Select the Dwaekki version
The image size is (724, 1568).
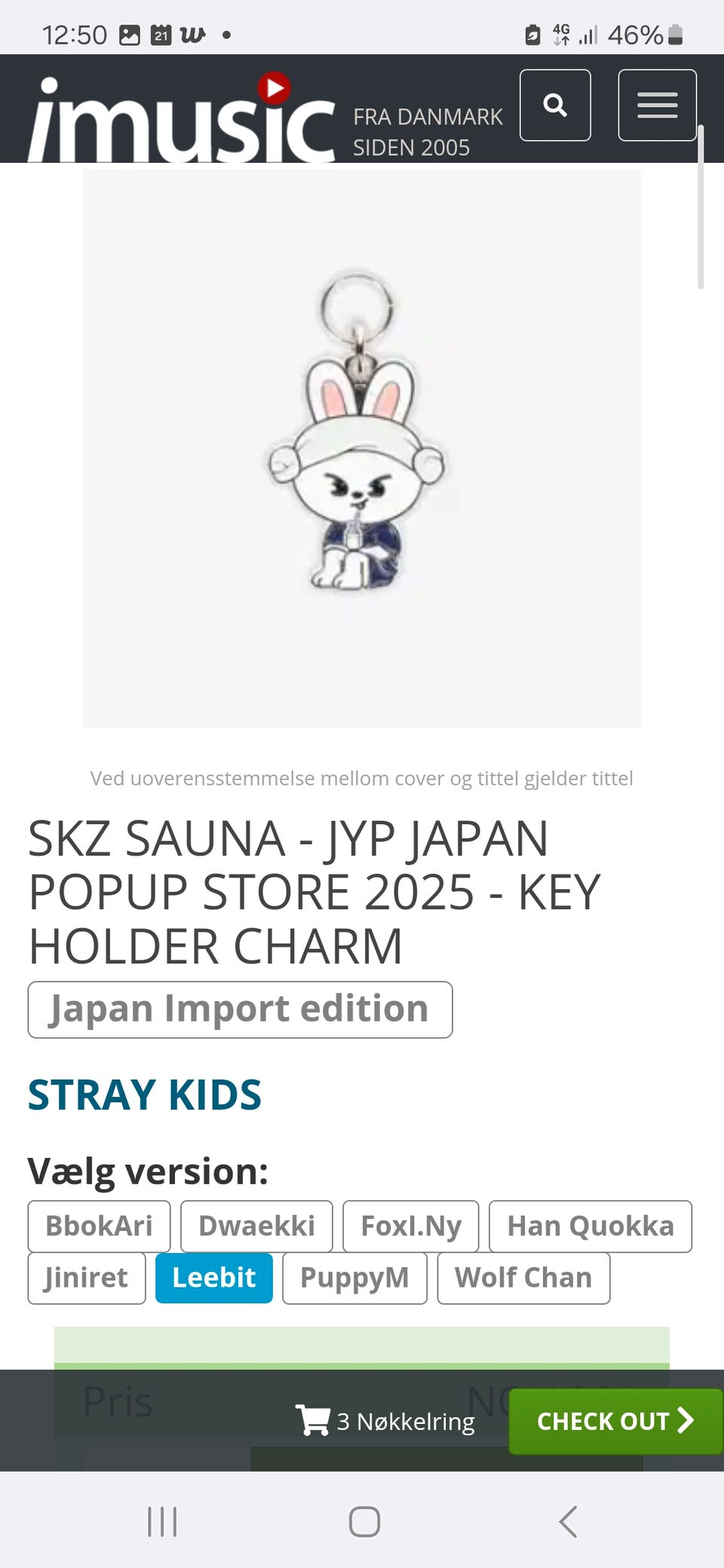point(256,1226)
